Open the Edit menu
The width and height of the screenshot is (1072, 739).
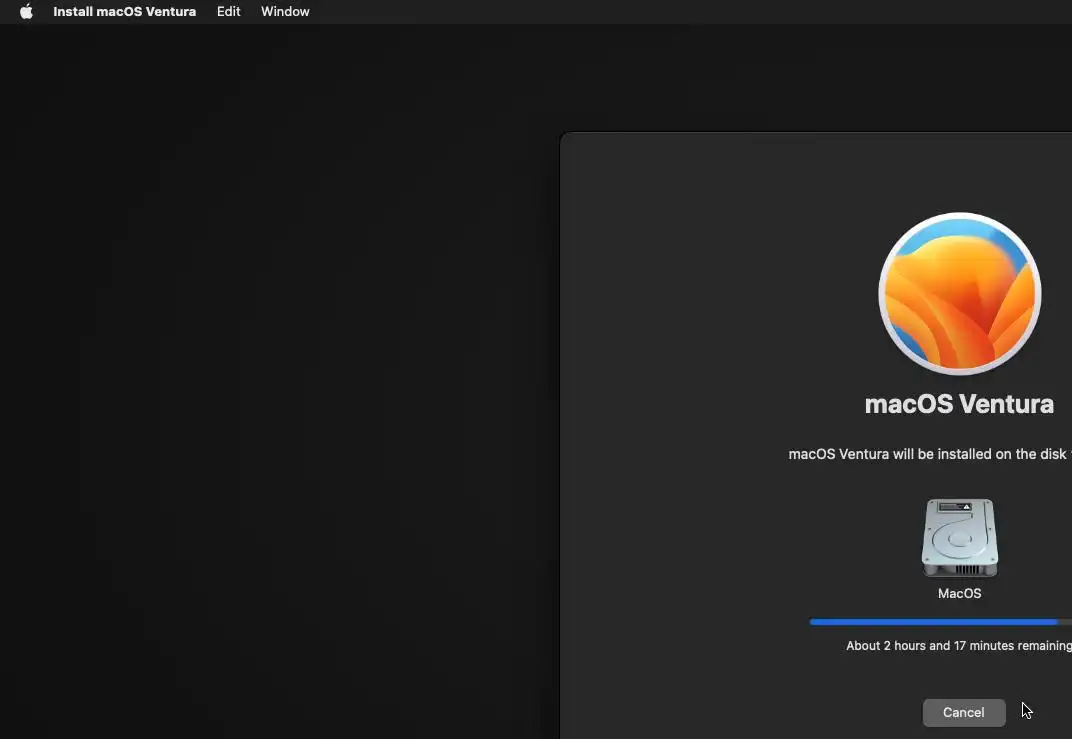point(228,12)
